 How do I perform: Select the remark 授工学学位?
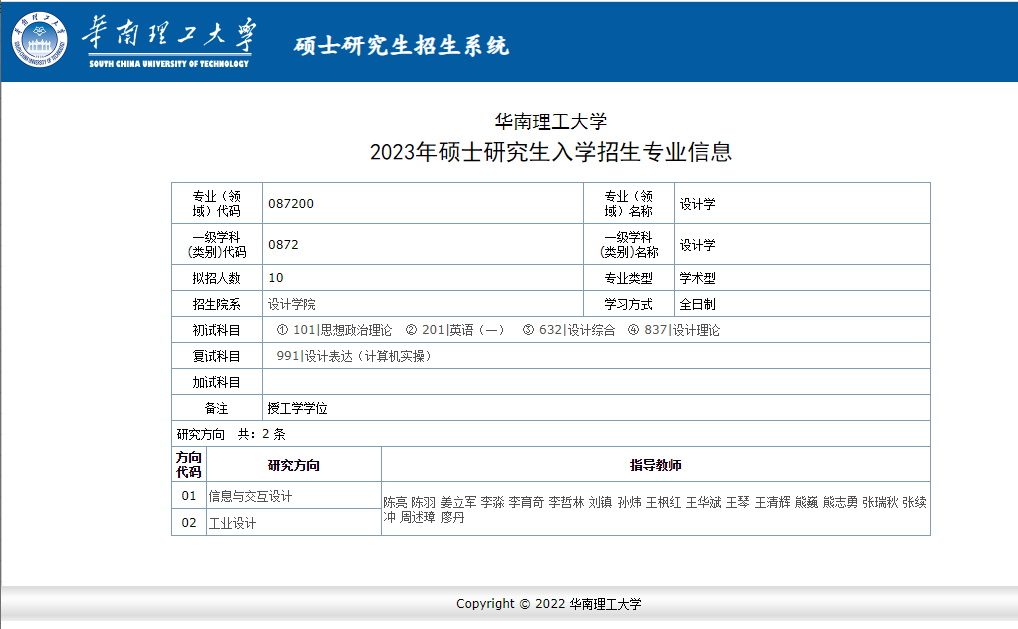[x=297, y=408]
